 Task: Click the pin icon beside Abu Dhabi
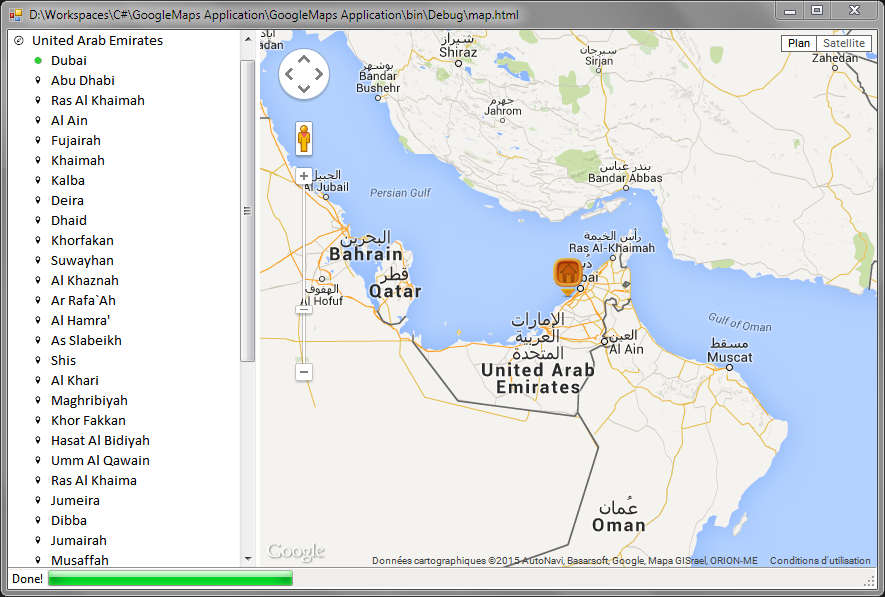(x=38, y=81)
